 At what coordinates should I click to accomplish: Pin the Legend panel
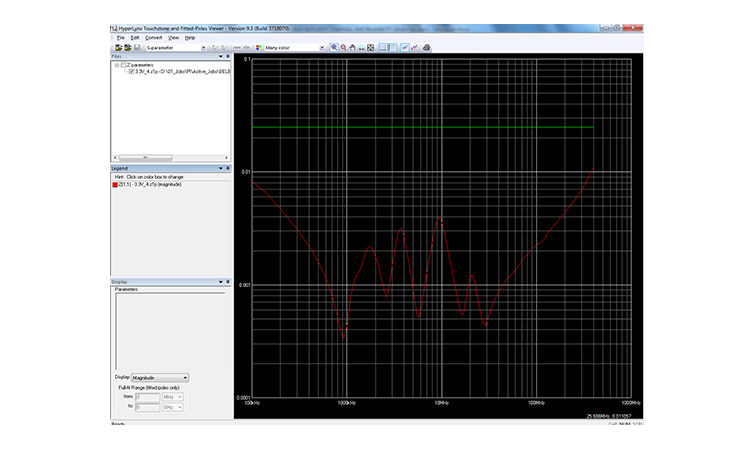[228, 168]
